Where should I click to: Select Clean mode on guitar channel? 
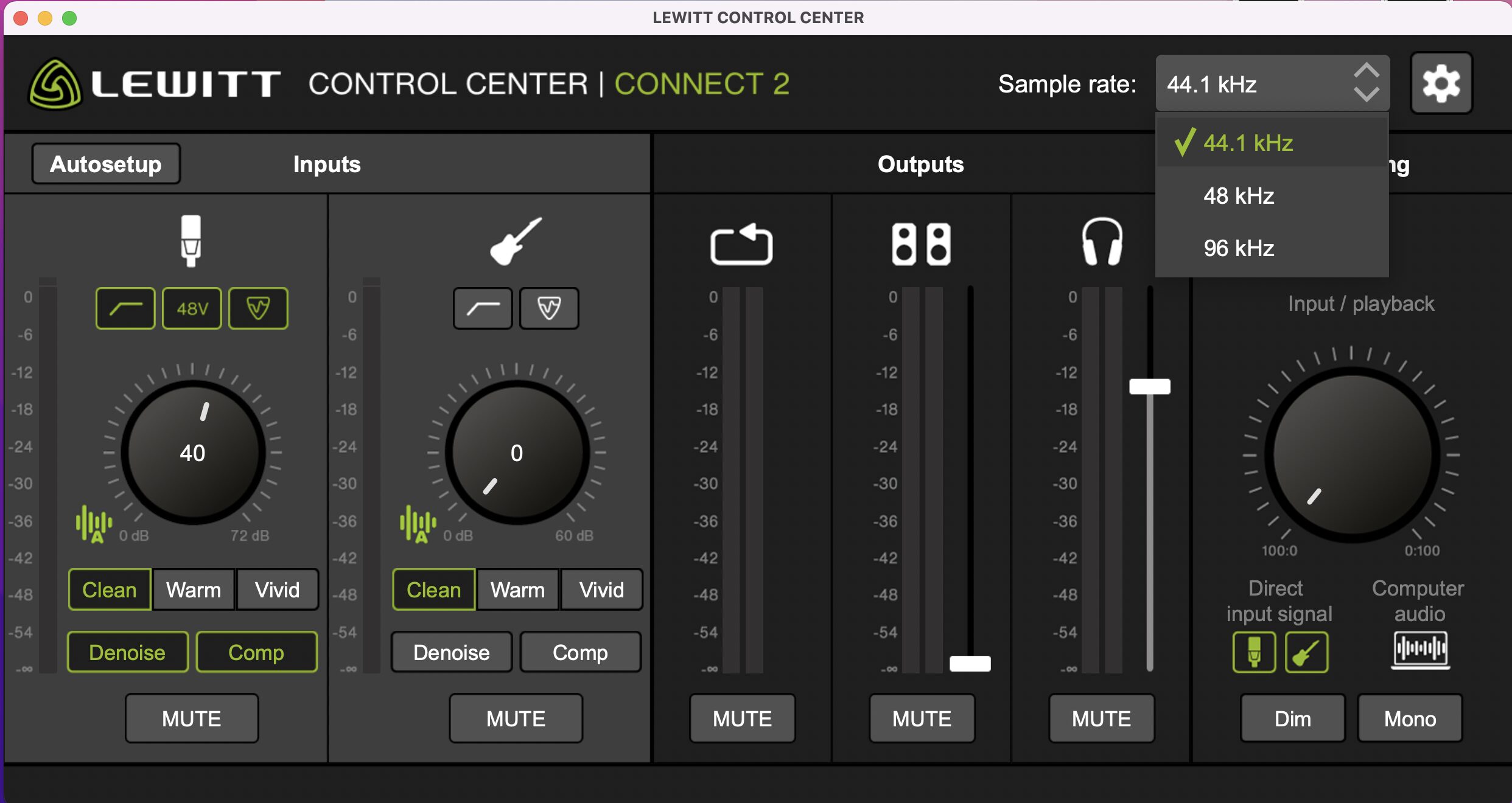click(x=434, y=589)
